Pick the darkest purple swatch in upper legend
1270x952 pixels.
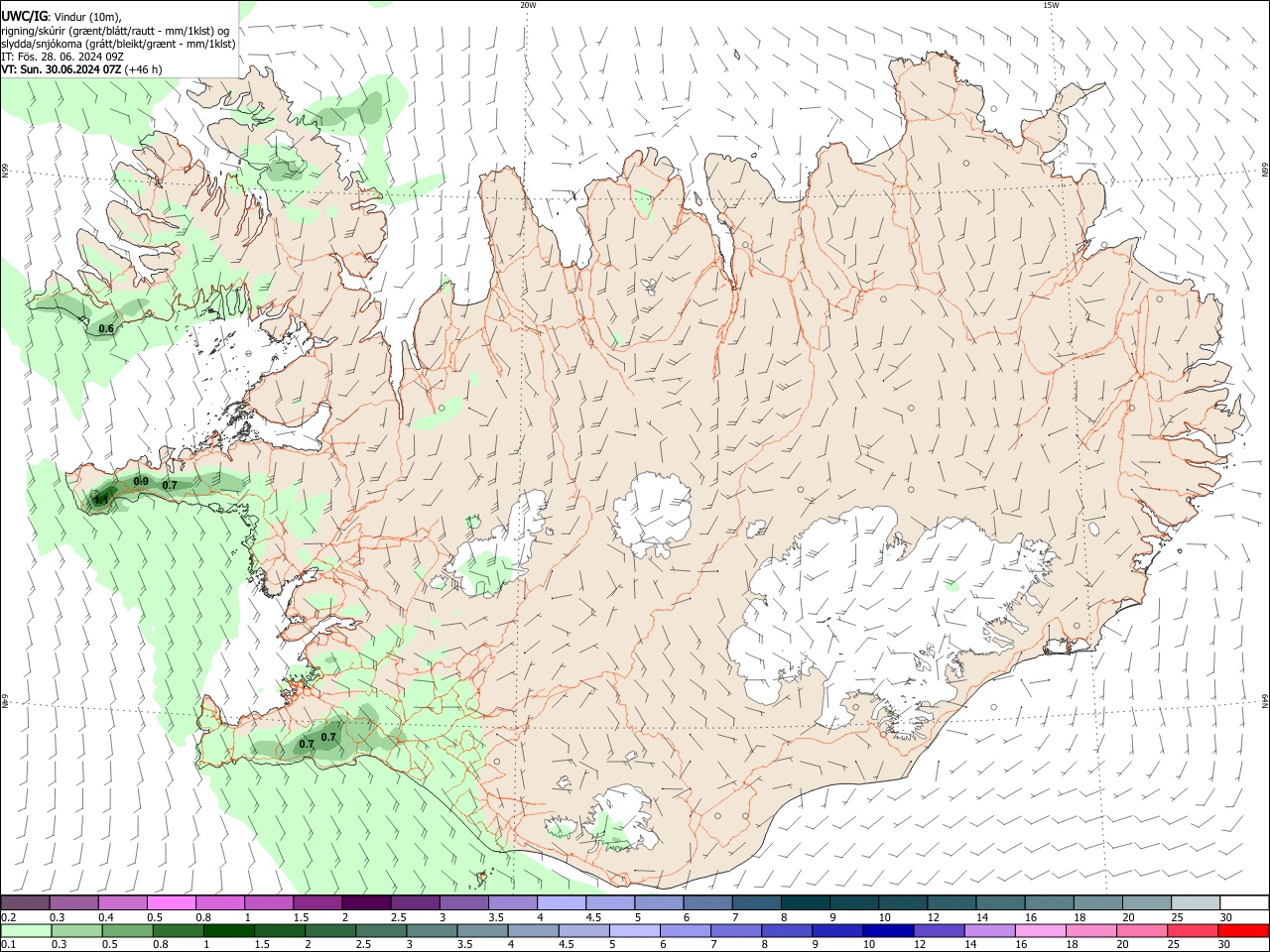[366, 903]
